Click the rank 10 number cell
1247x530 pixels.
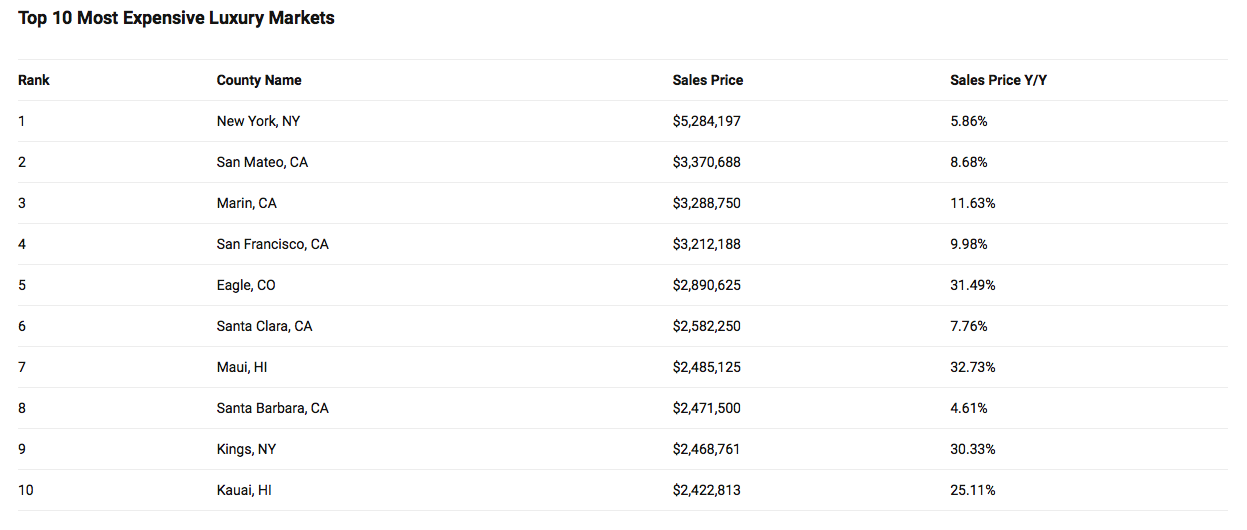click(x=26, y=490)
